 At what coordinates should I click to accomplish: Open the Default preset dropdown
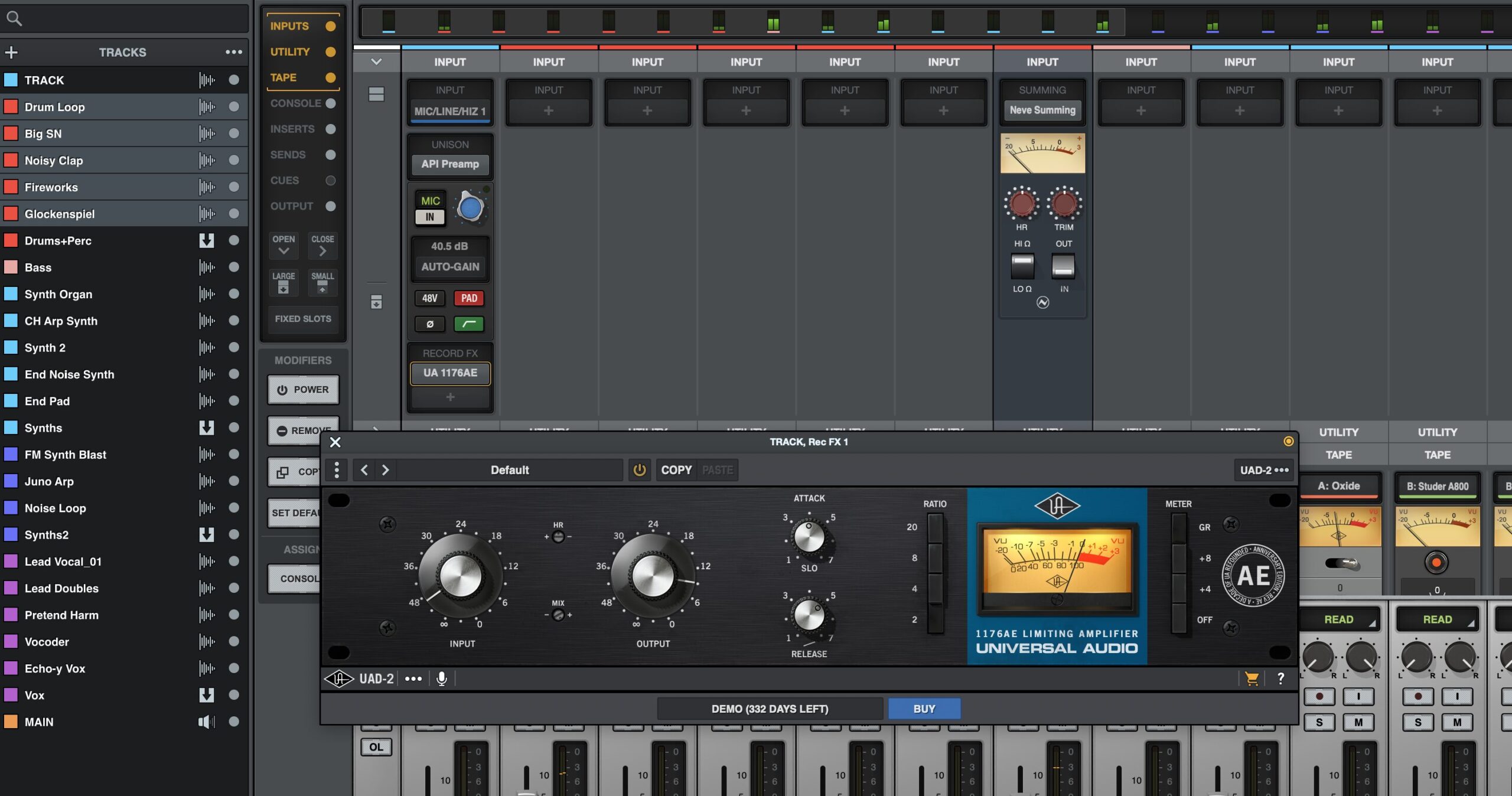tap(510, 470)
